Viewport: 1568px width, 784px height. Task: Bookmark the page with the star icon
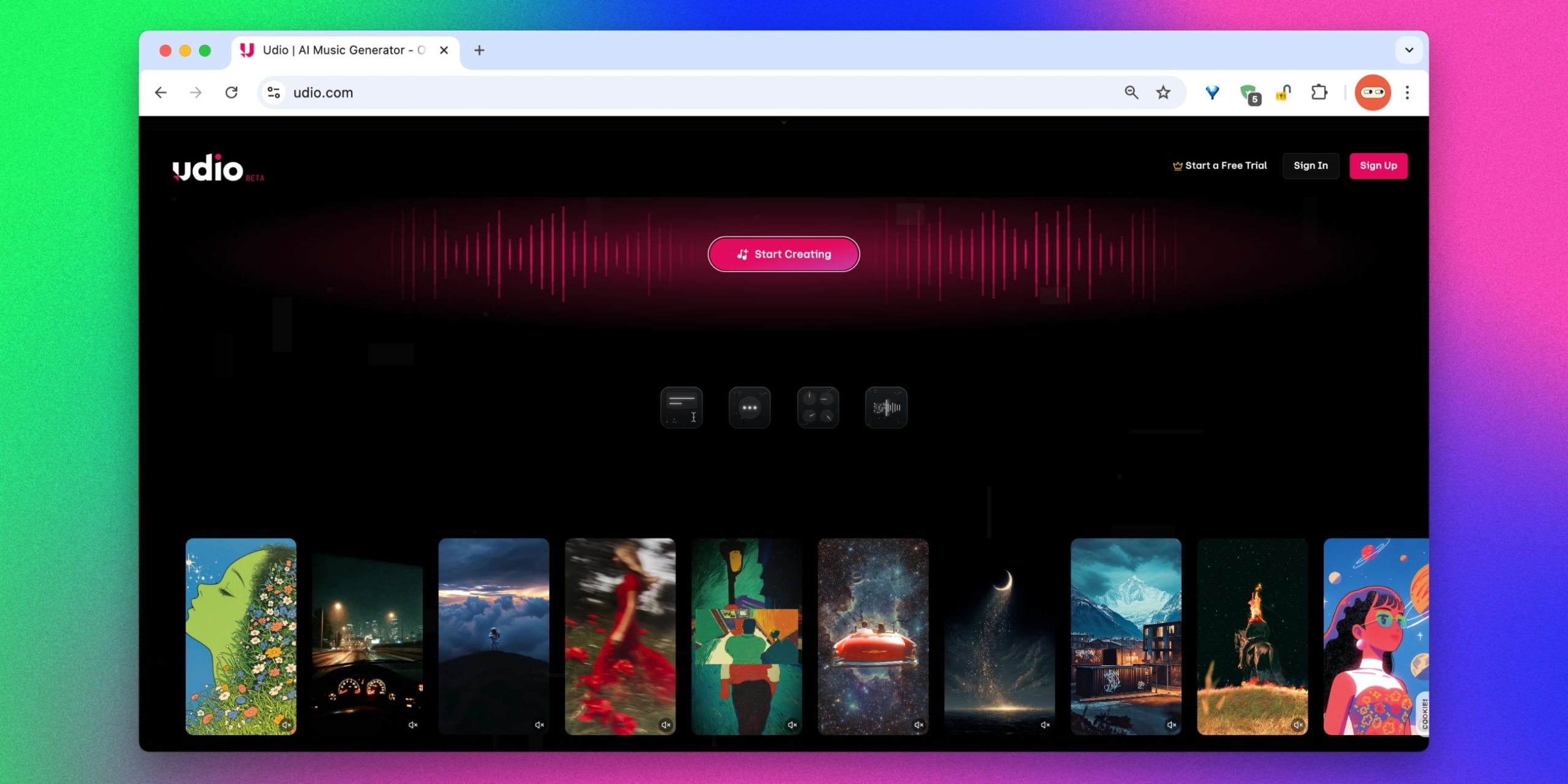1162,92
